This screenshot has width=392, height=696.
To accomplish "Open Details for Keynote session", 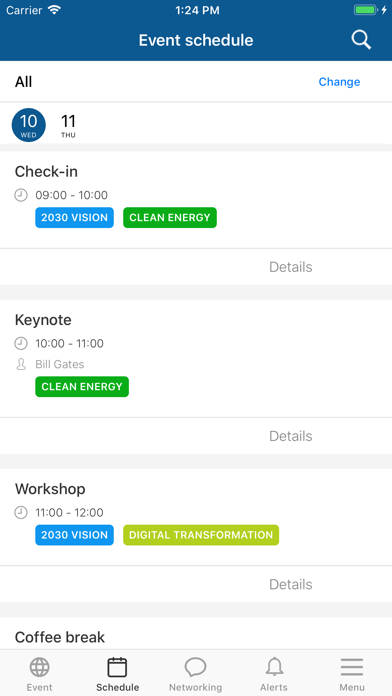I will (x=291, y=436).
